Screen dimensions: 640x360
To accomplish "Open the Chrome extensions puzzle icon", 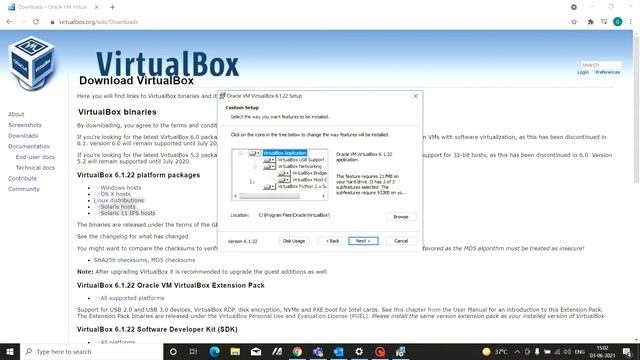I will [x=590, y=22].
